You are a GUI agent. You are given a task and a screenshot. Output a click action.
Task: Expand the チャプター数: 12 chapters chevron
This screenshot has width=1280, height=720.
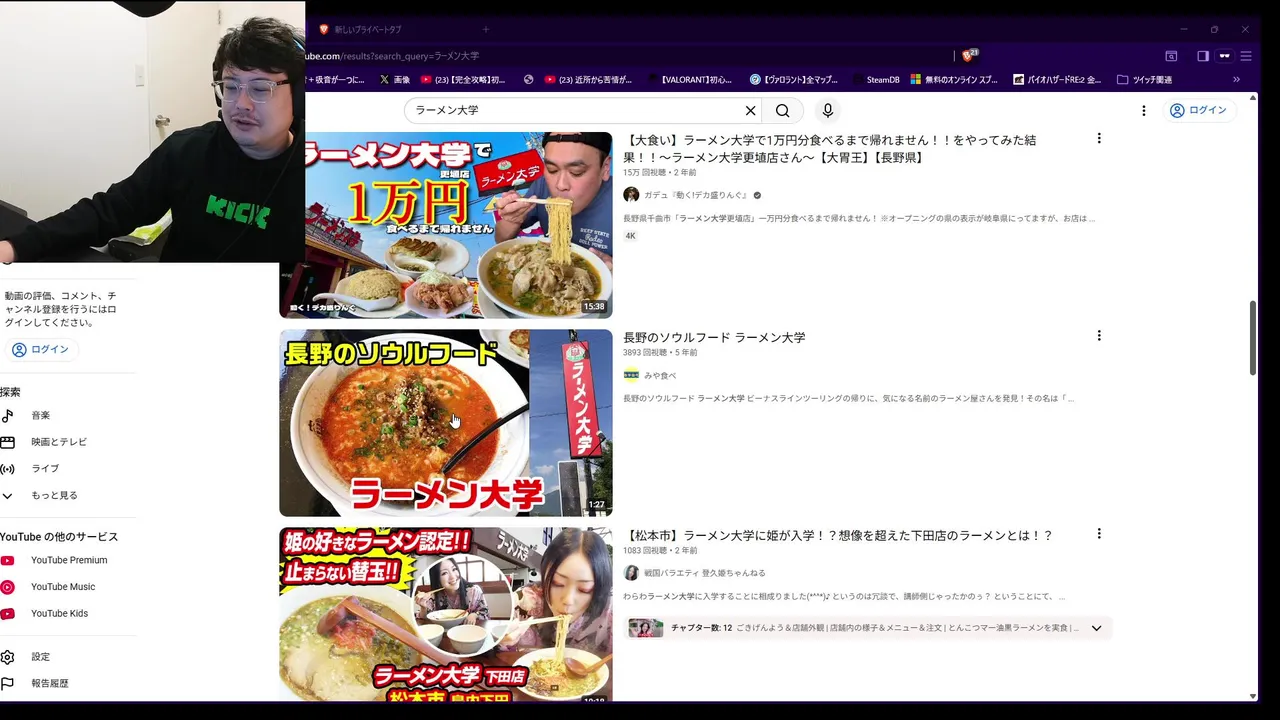point(1096,628)
